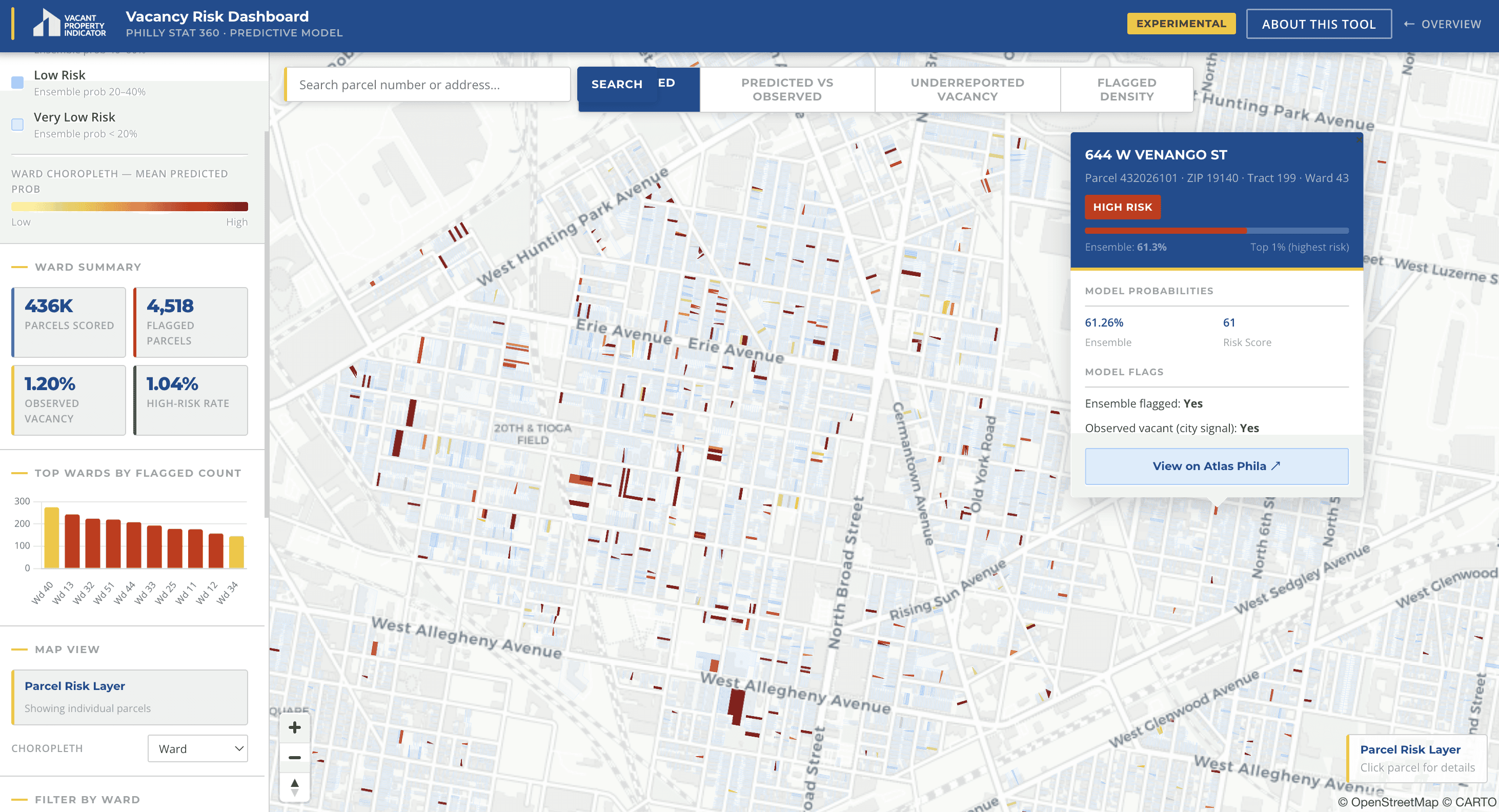Zoom out of the parcel map
Viewport: 1499px width, 812px height.
click(x=294, y=757)
